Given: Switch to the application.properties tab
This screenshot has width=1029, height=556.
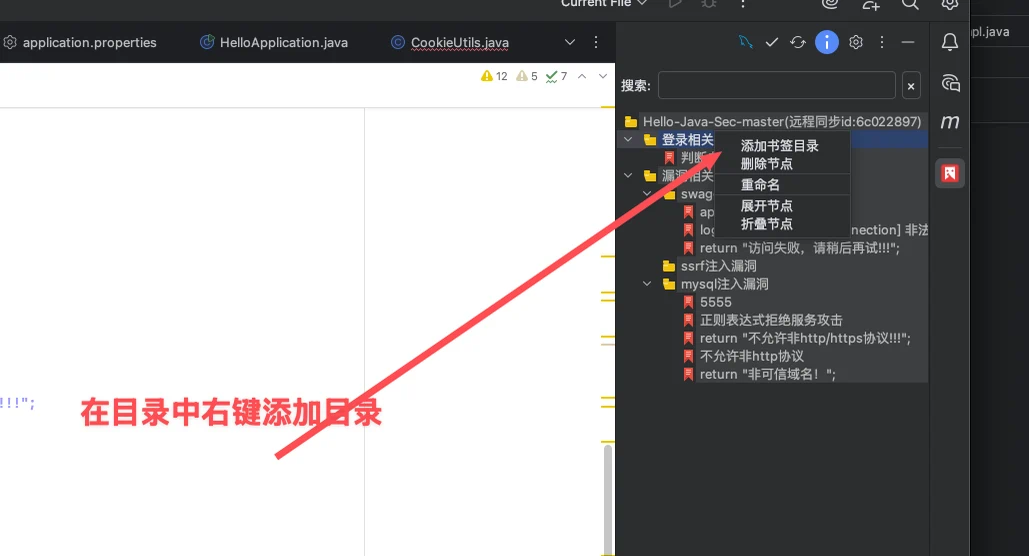Looking at the screenshot, I should (x=80, y=43).
